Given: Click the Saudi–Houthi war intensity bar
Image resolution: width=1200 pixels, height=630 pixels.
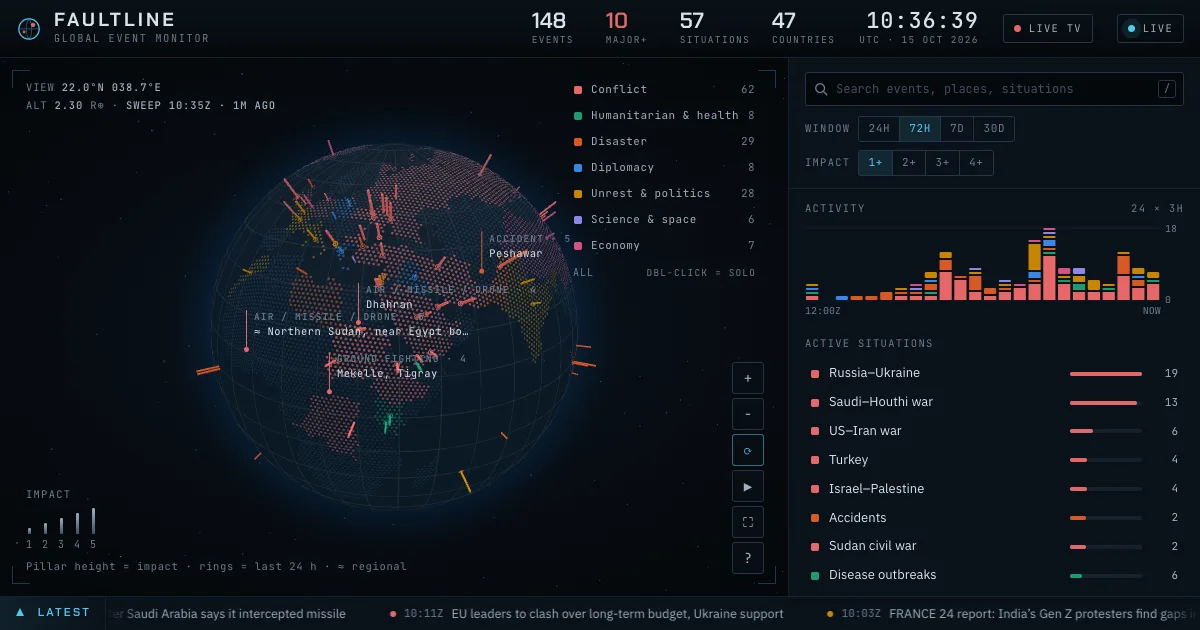Looking at the screenshot, I should coord(1106,403).
